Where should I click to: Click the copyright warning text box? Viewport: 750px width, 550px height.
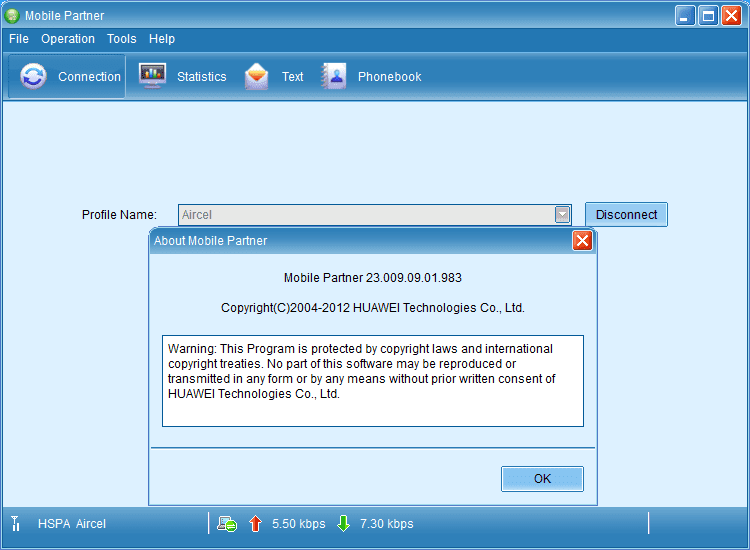click(373, 381)
